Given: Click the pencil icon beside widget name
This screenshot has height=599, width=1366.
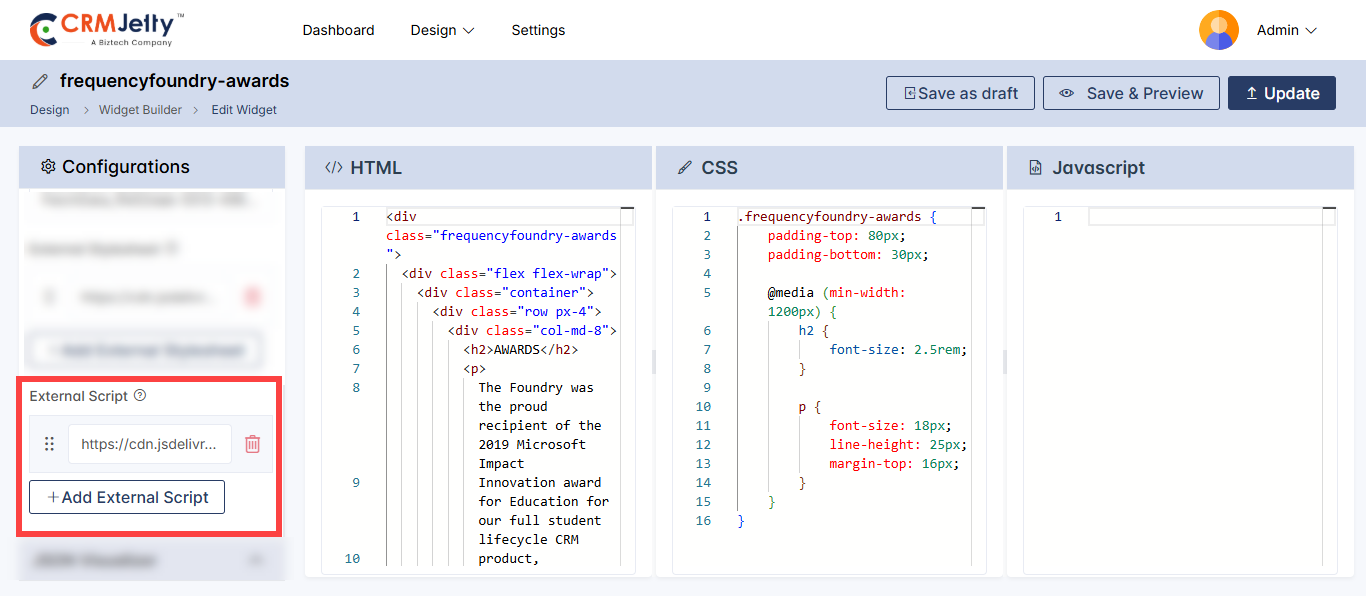Looking at the screenshot, I should pyautogui.click(x=40, y=81).
